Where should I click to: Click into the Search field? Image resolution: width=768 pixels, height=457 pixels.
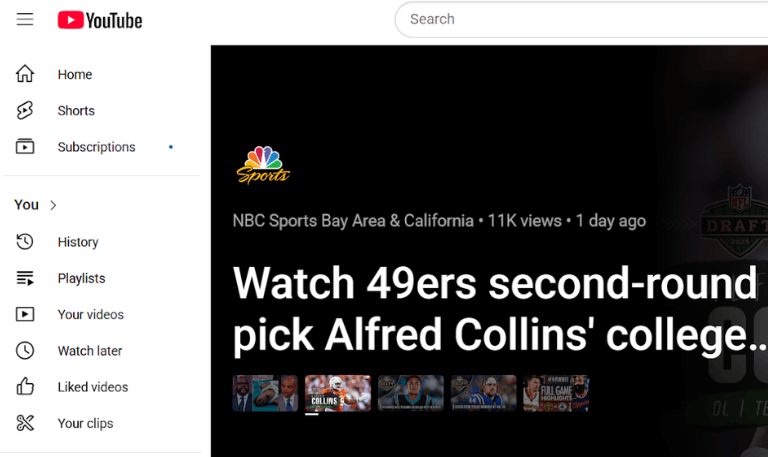pyautogui.click(x=580, y=19)
